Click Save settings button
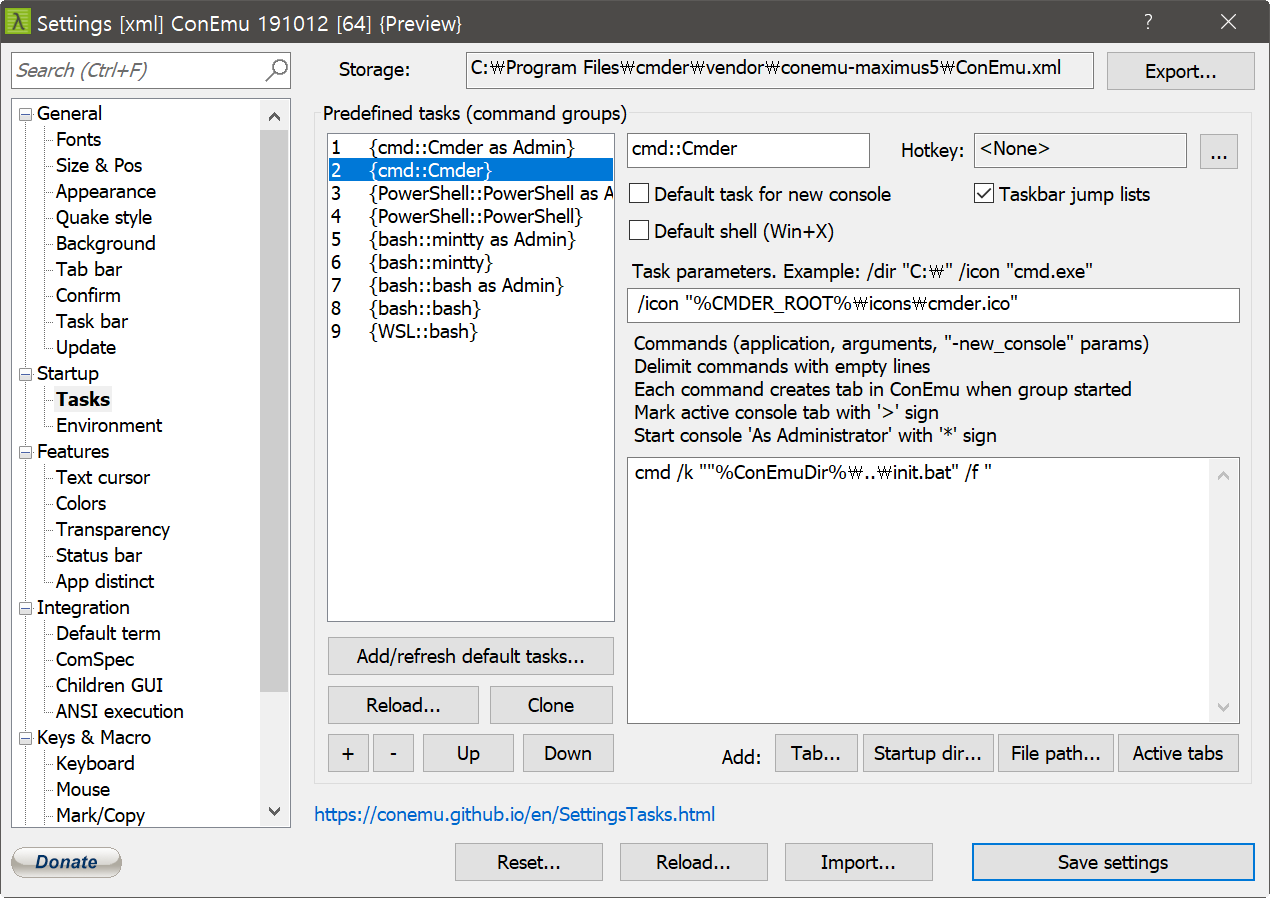Screen dimensions: 1270x898 tap(1113, 862)
